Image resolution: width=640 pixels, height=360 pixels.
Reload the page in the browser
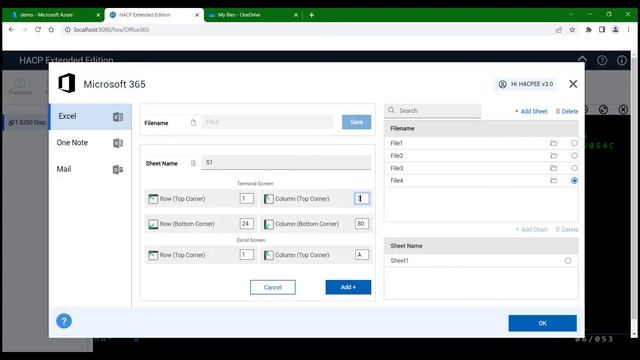coord(38,29)
